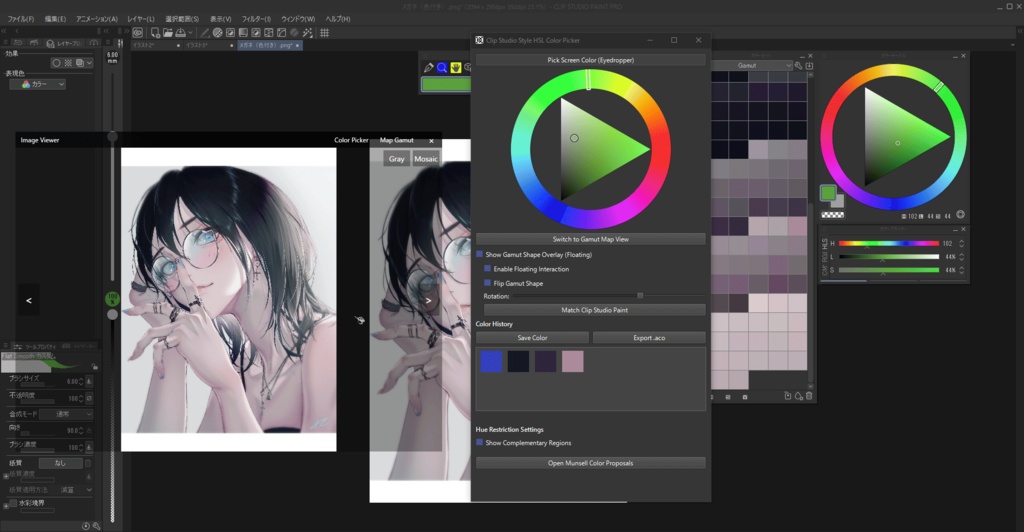
Task: Click the transparent color checkered swatch
Action: (x=832, y=215)
